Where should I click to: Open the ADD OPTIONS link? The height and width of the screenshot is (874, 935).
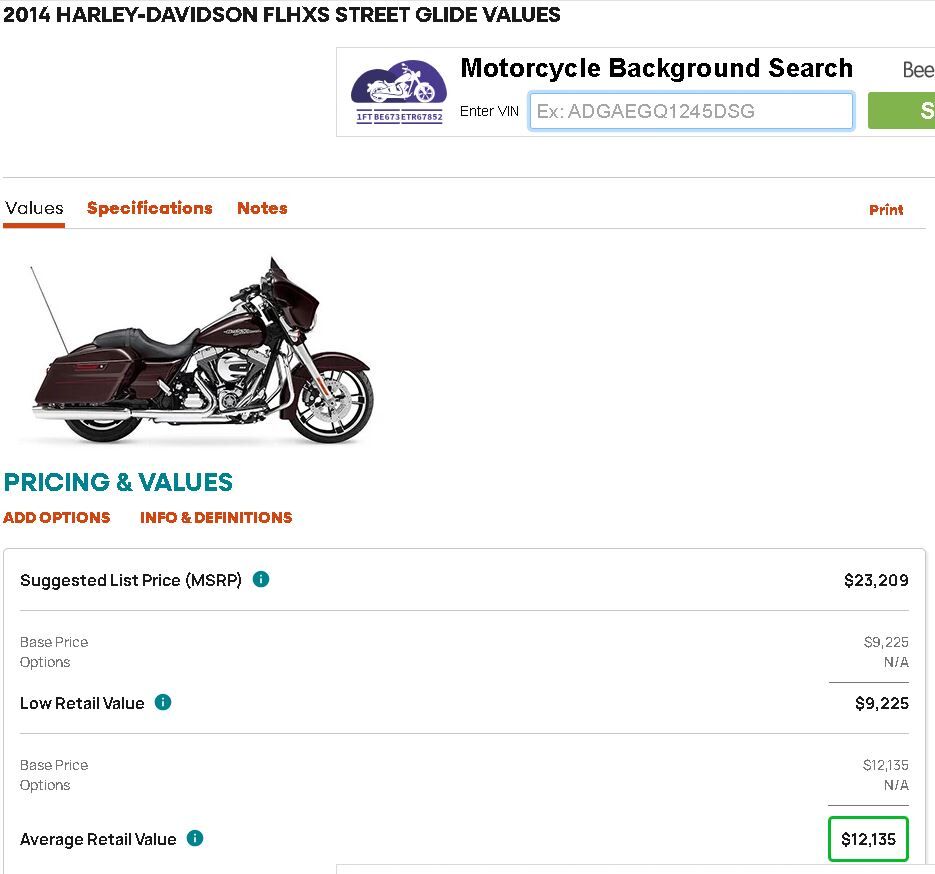(x=57, y=517)
